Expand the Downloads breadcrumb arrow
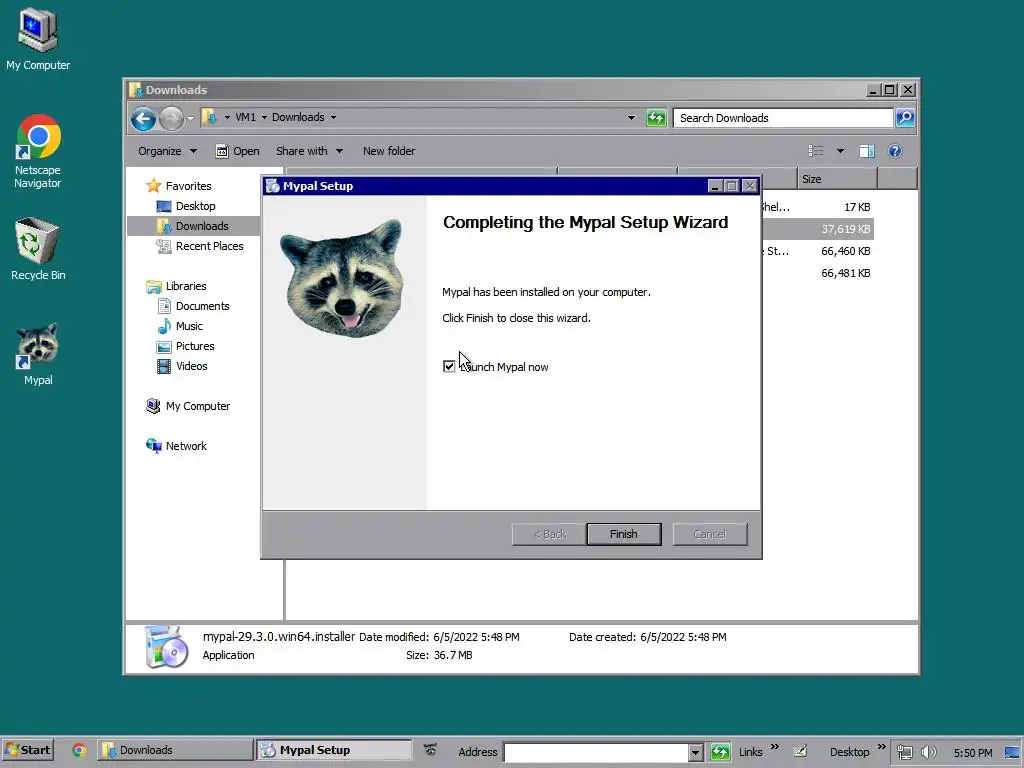The height and width of the screenshot is (768, 1024). click(x=333, y=118)
